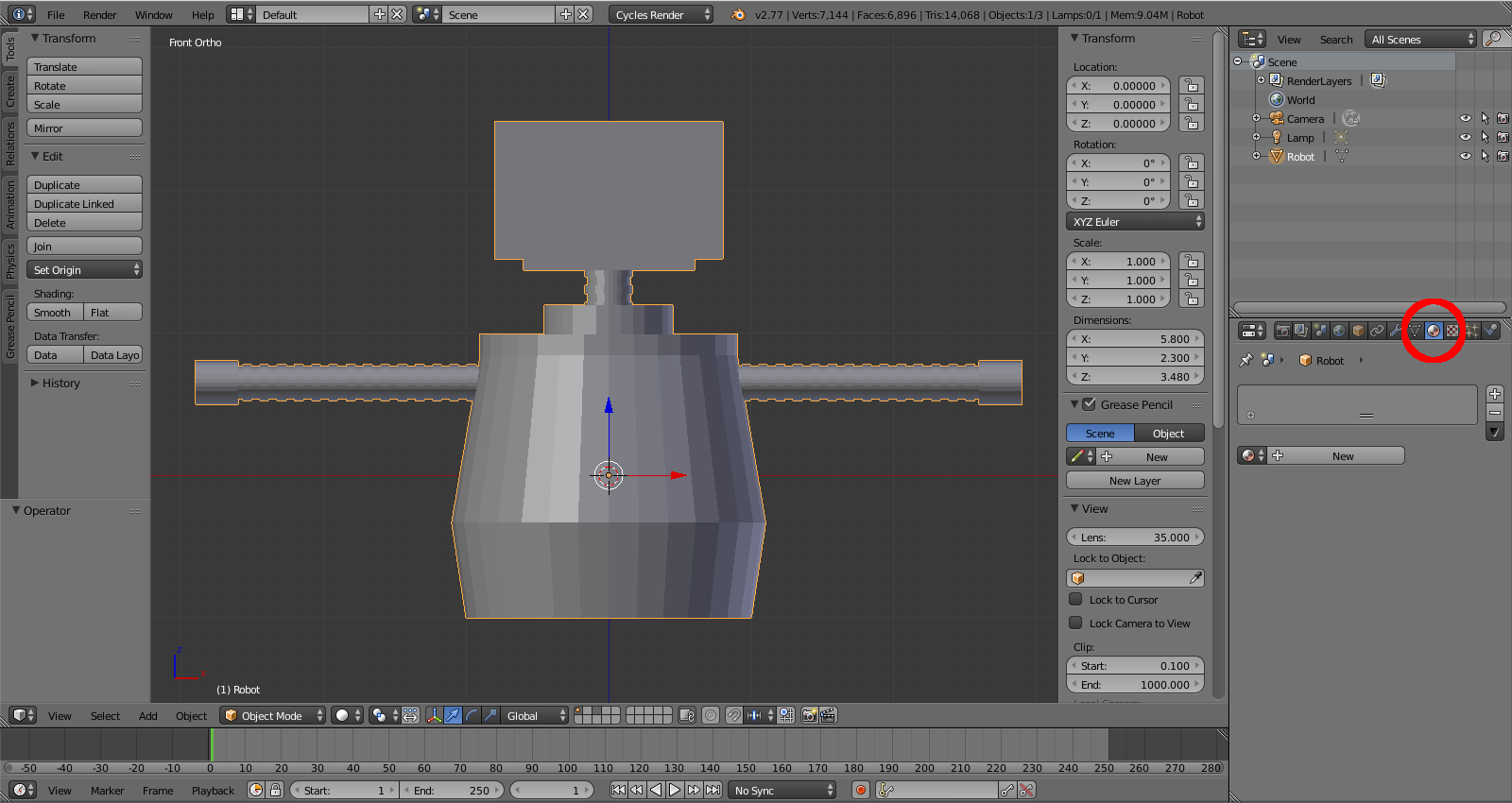
Task: Open the Set Origin dropdown
Action: click(84, 270)
